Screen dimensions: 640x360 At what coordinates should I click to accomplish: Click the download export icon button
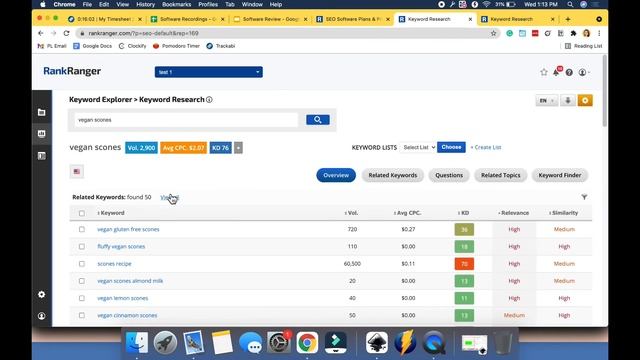(568, 100)
